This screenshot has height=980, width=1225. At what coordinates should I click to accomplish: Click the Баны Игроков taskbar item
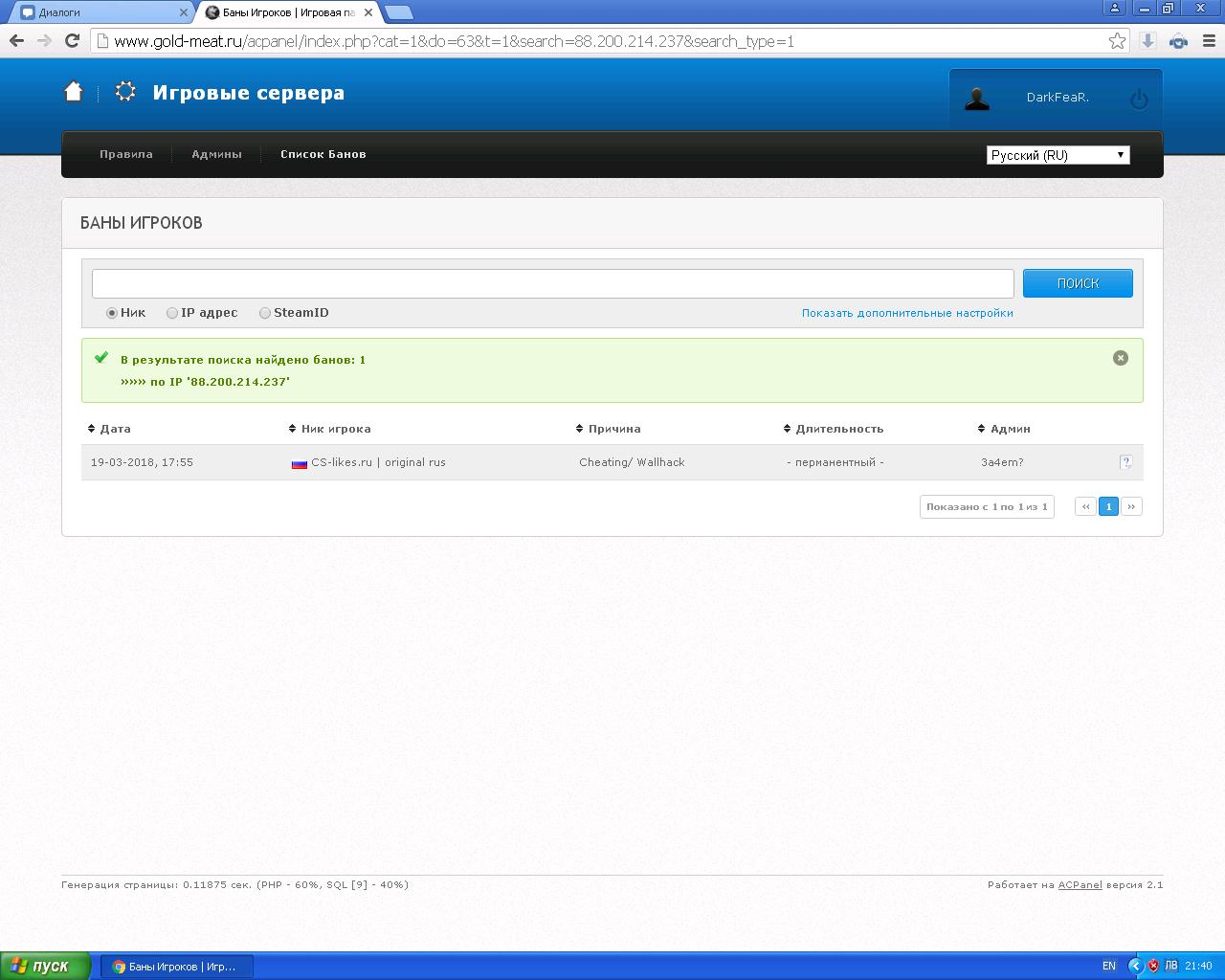point(178,967)
